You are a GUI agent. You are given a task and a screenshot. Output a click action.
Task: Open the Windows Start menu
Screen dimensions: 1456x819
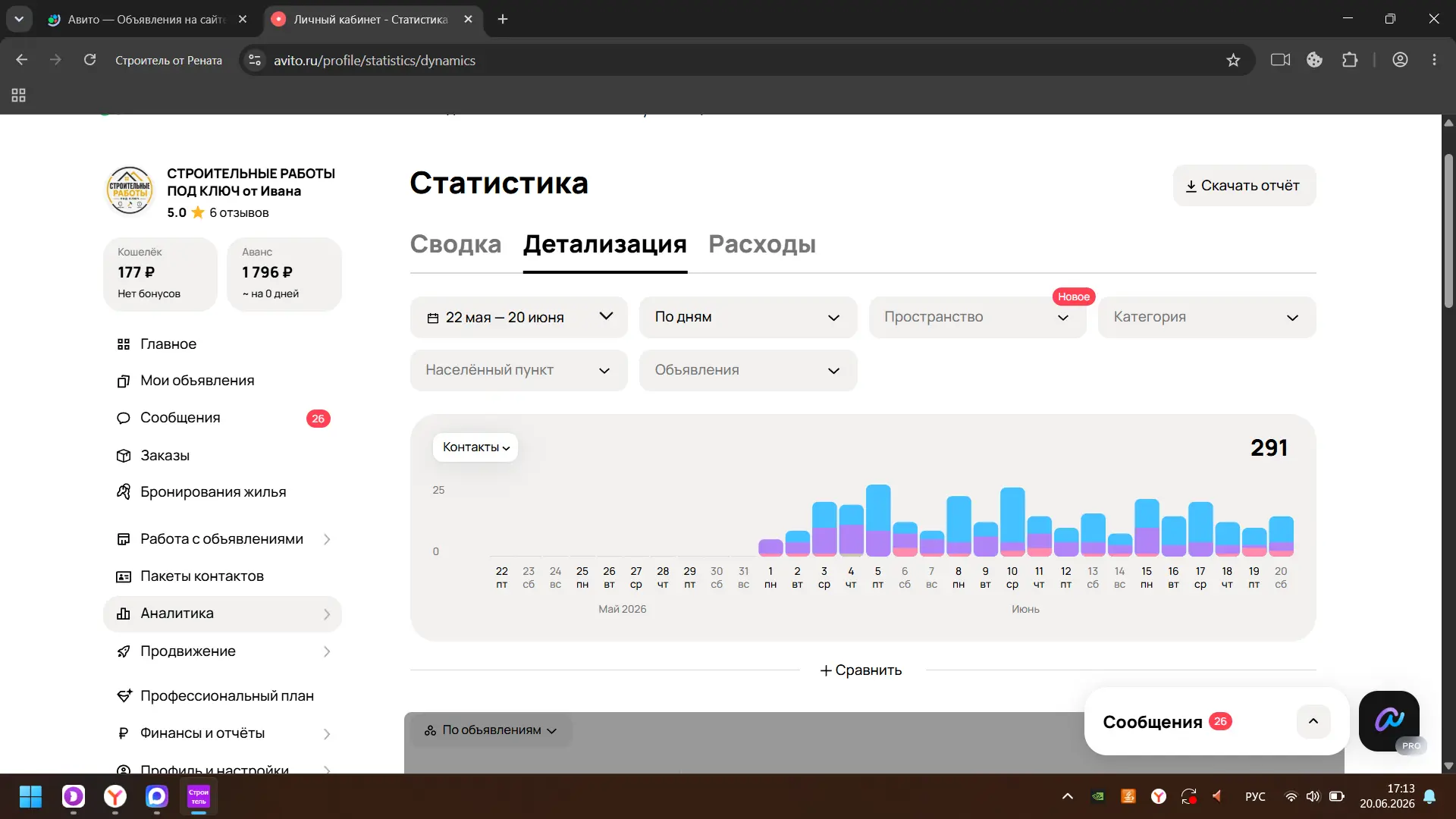(x=31, y=796)
